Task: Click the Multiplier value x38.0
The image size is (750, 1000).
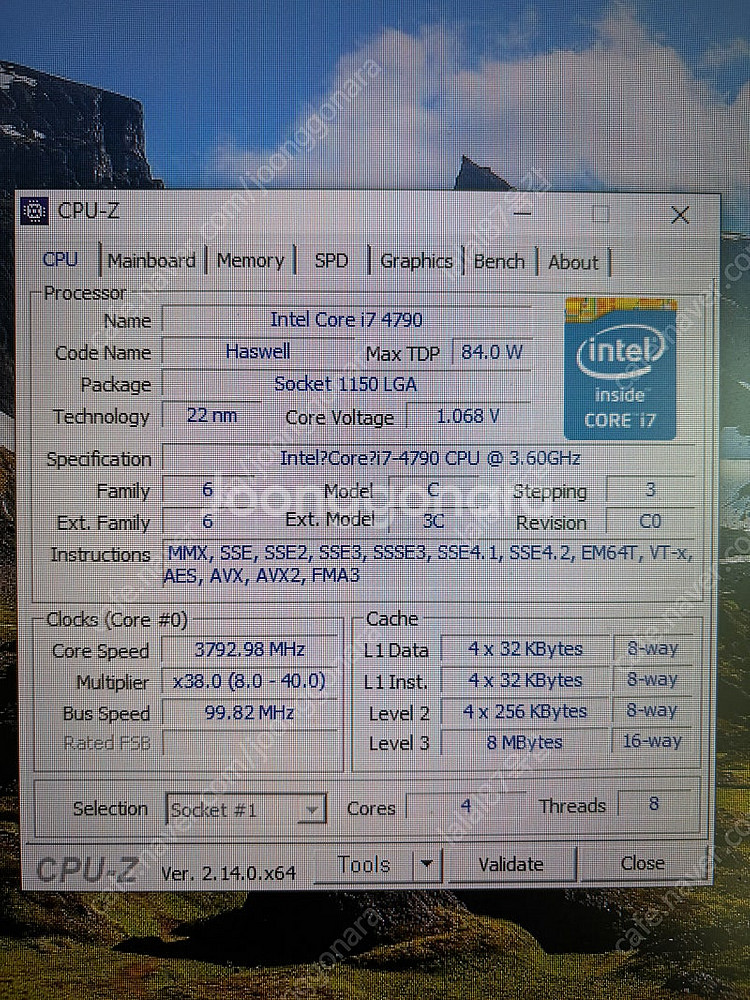Action: tap(249, 681)
